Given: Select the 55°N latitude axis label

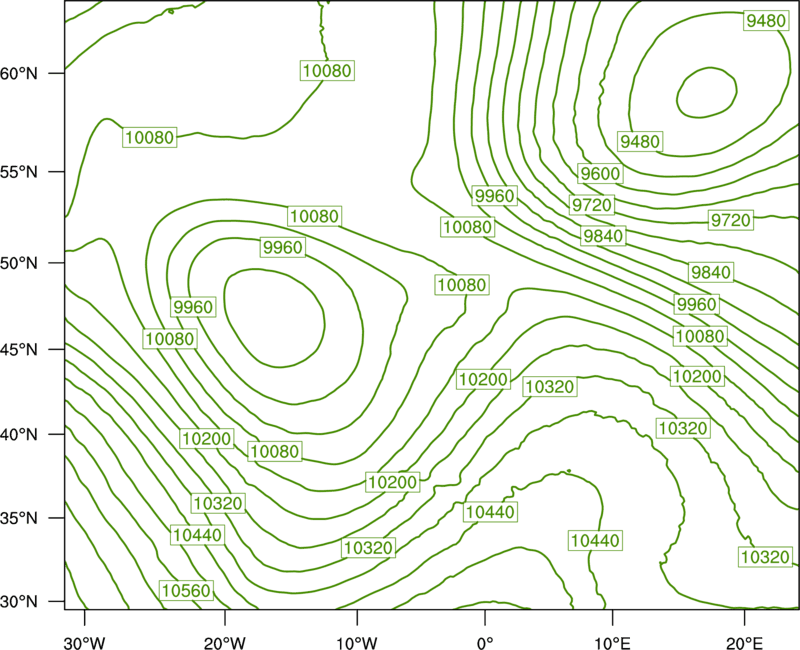Looking at the screenshot, I should 19,172.
